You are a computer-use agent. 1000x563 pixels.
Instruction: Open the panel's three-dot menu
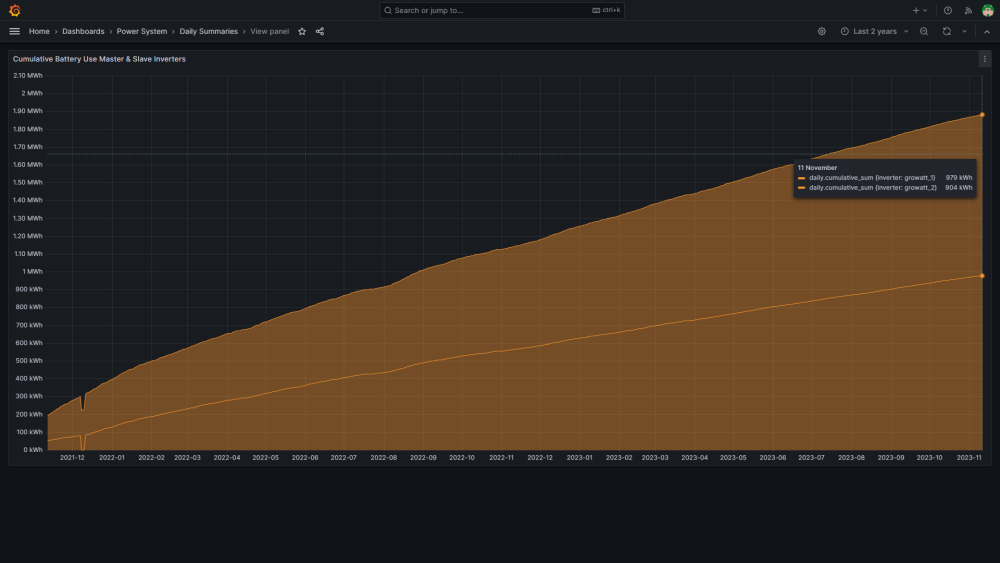(x=984, y=59)
